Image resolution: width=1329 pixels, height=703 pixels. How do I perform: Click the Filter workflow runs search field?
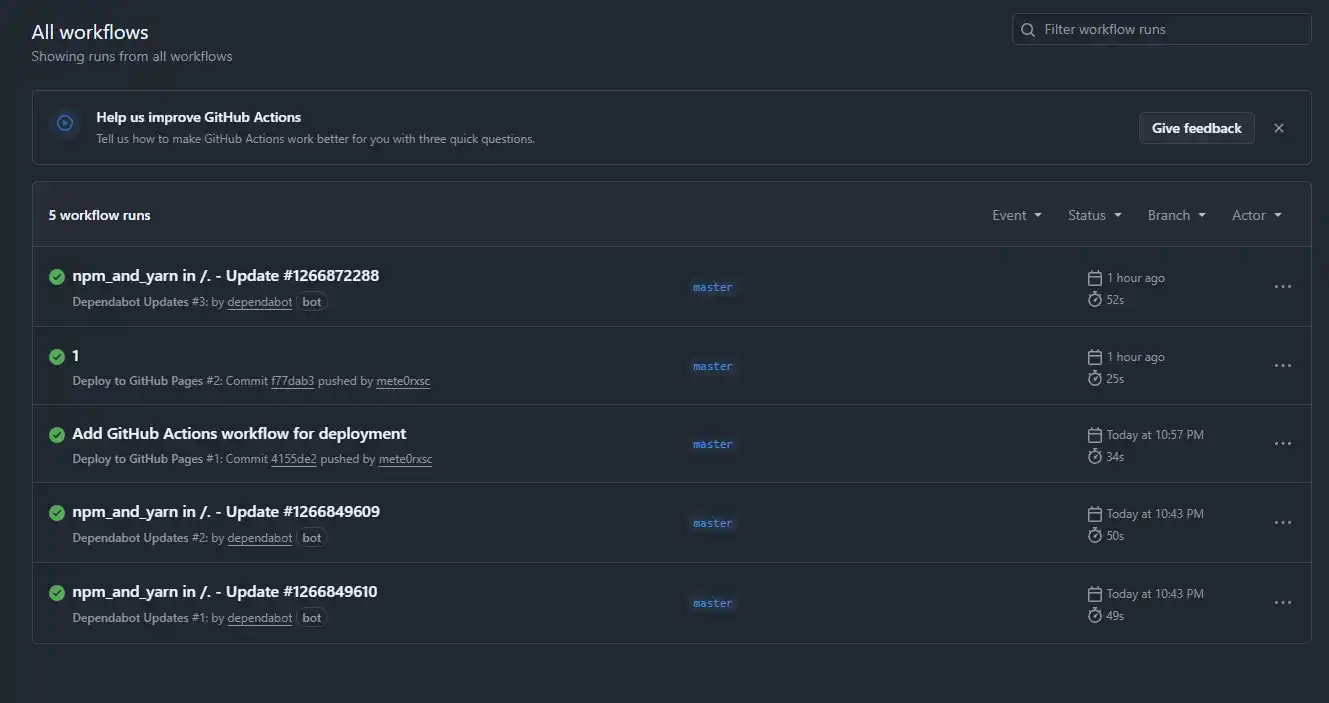[1170, 30]
